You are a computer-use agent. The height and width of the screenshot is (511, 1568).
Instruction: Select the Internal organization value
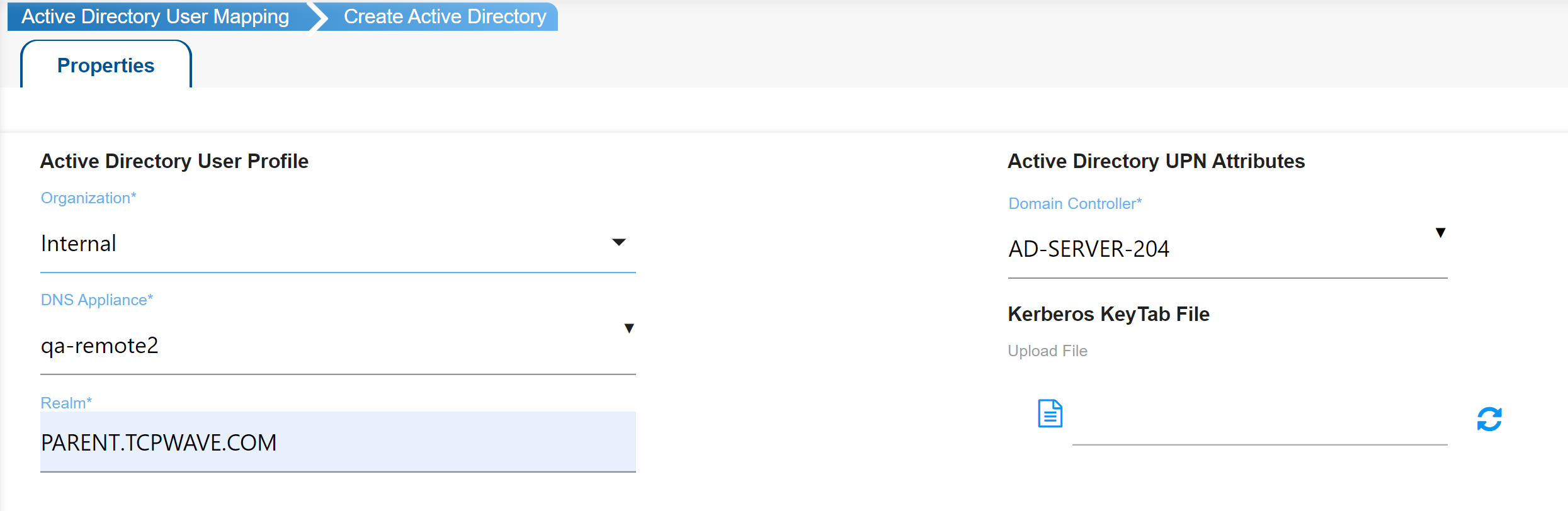79,244
